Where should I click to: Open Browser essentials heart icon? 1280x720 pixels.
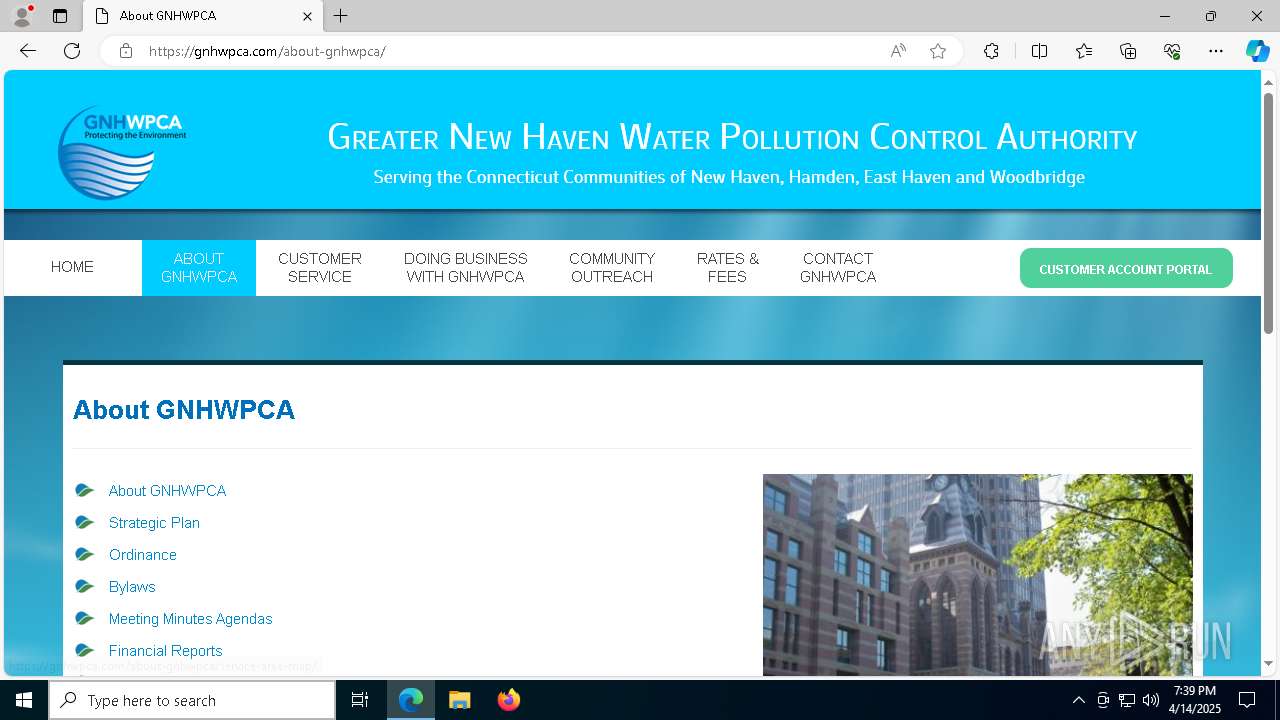pos(1172,51)
